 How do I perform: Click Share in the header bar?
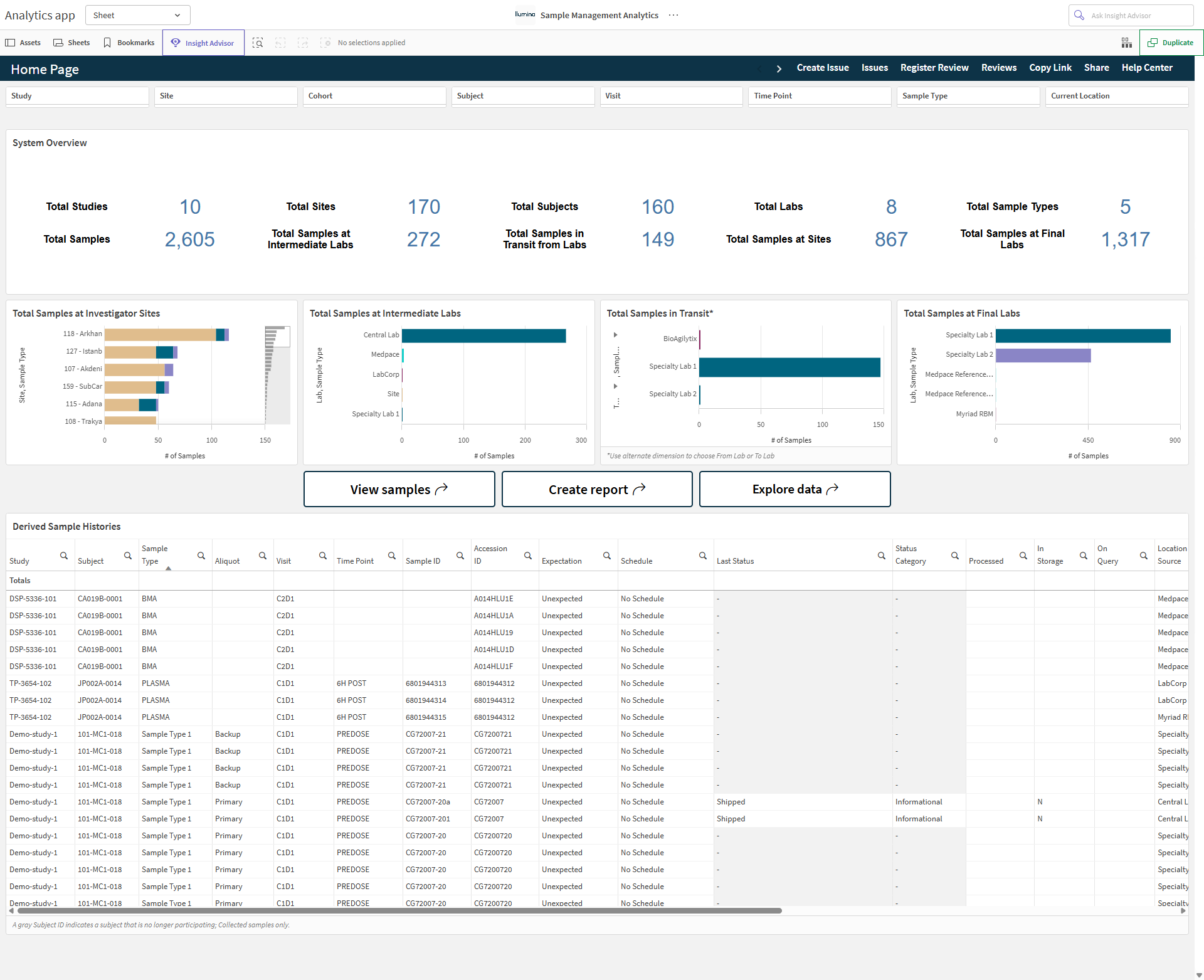coord(1097,68)
